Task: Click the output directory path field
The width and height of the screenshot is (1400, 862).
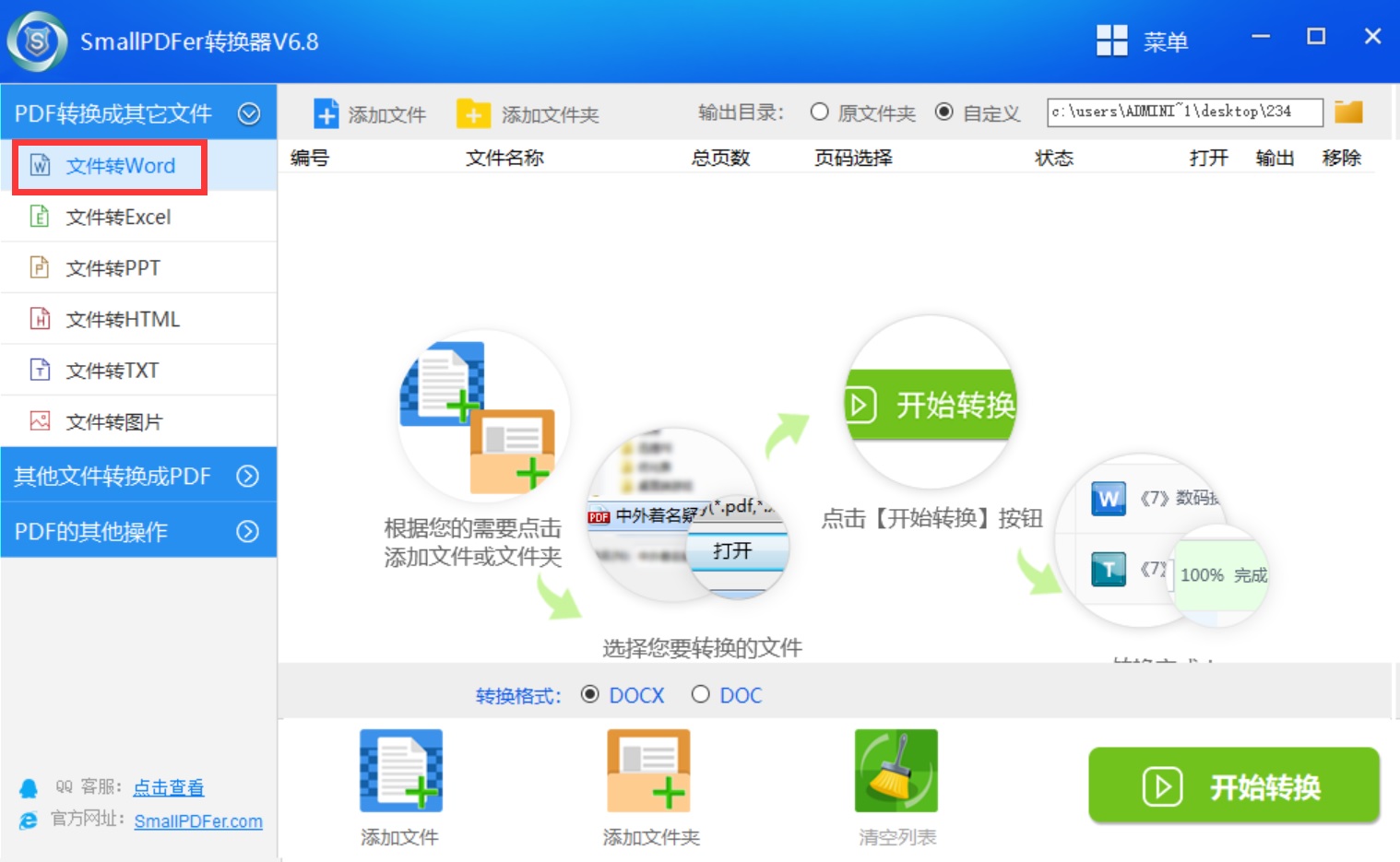Action: (x=1184, y=112)
